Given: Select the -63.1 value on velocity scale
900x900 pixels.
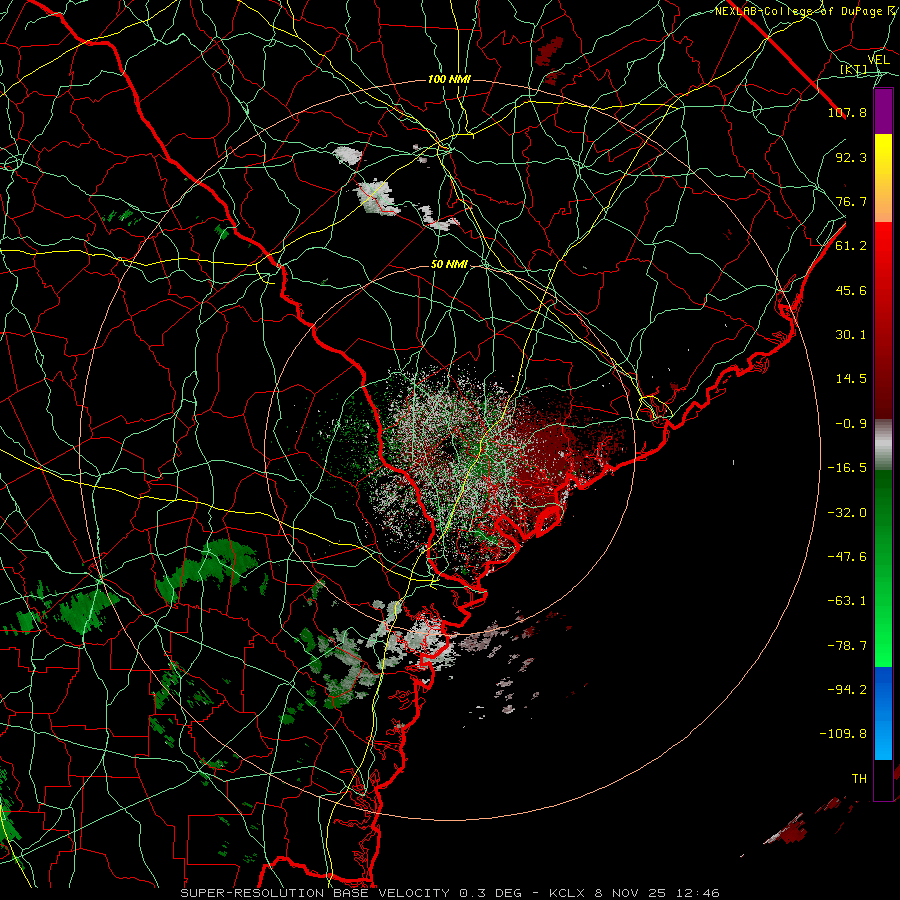Looking at the screenshot, I should (847, 601).
